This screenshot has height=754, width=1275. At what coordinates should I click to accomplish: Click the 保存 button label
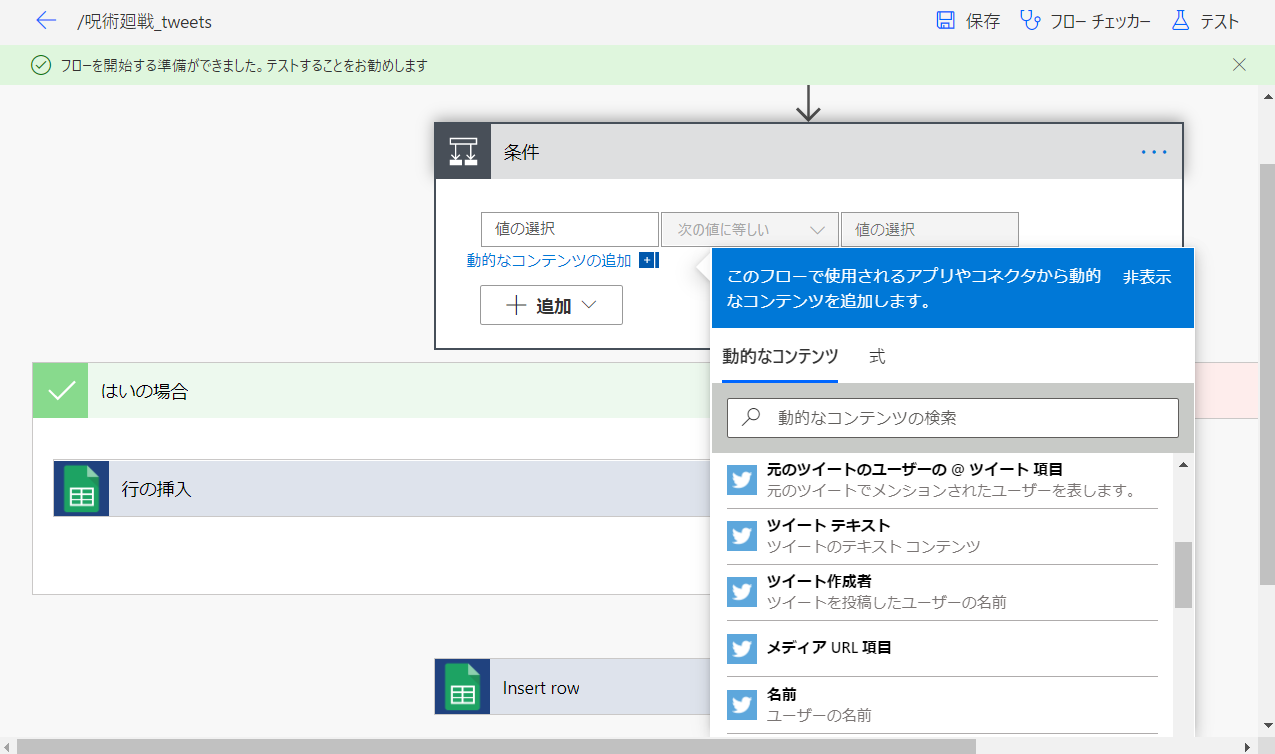click(x=983, y=21)
